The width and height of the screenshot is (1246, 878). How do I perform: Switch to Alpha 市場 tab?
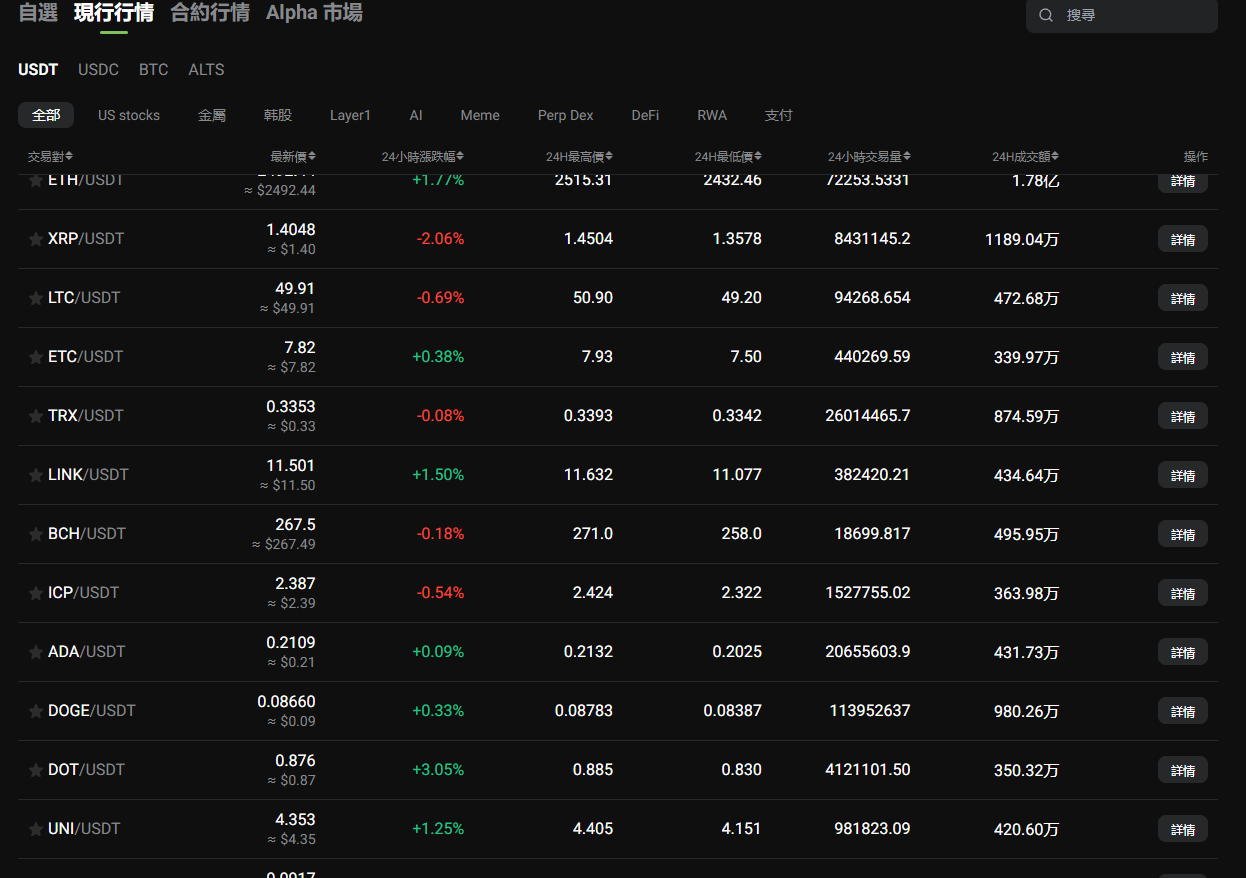click(x=314, y=13)
